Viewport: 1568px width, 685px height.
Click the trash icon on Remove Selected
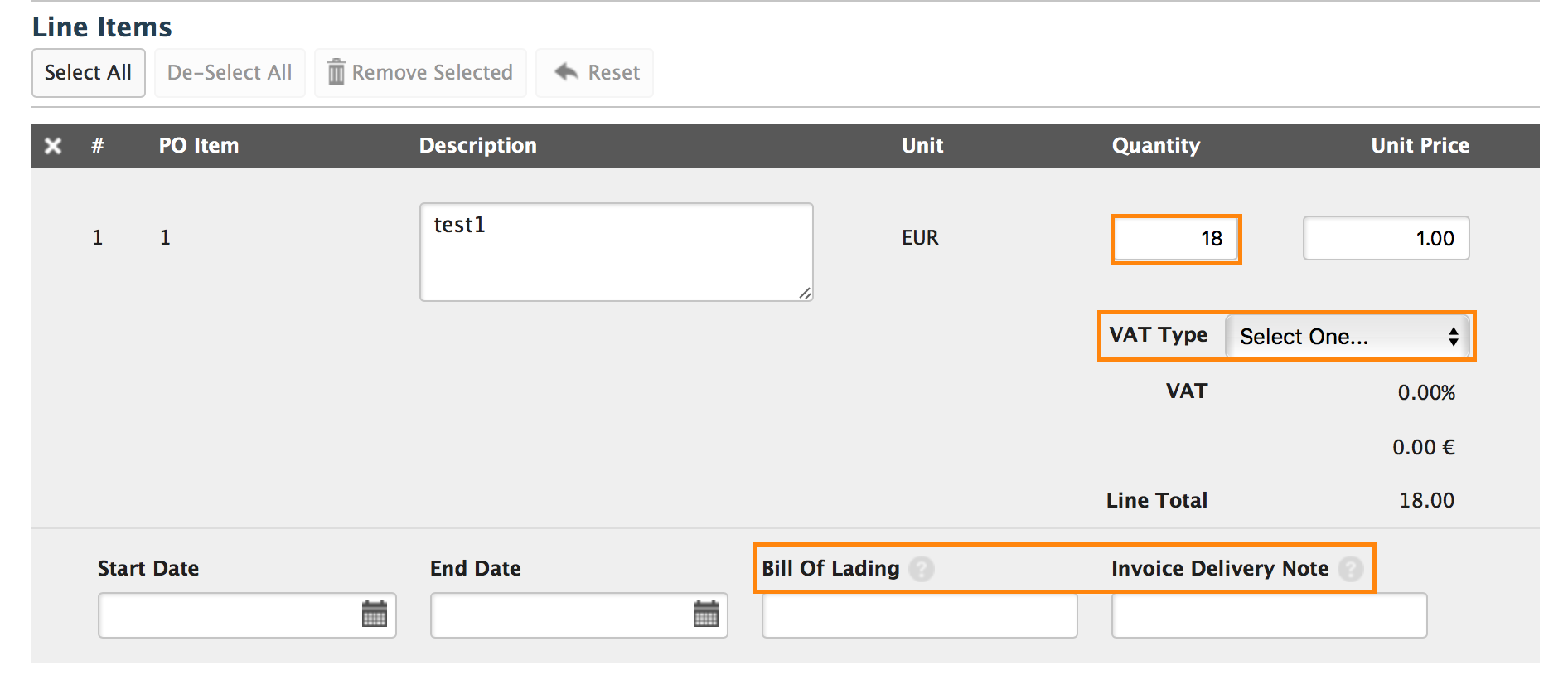(x=336, y=72)
